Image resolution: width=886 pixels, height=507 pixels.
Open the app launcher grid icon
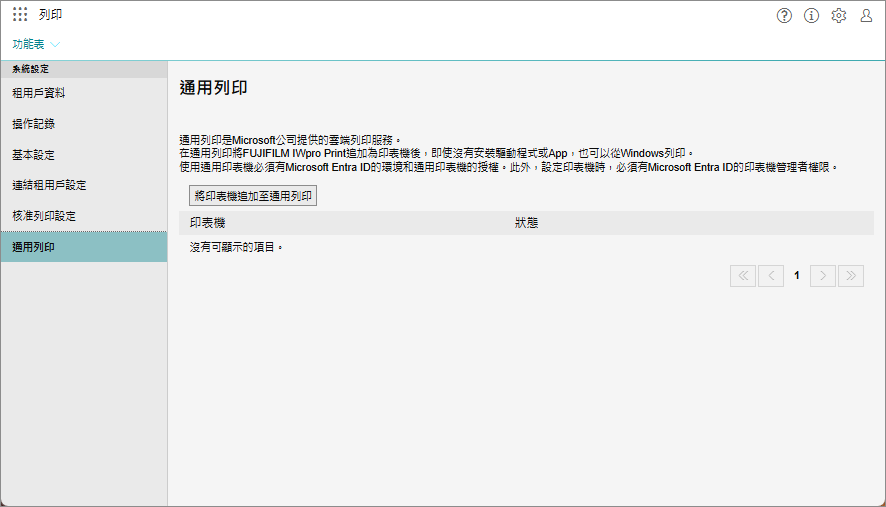point(20,15)
